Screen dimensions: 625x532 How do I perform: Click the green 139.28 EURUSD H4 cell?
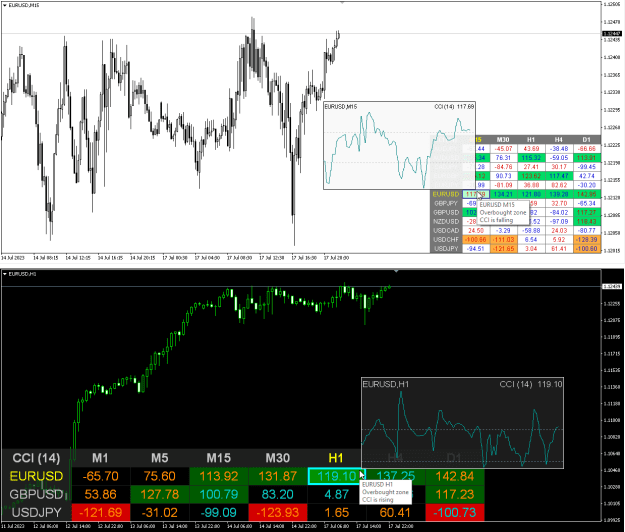tap(559, 194)
